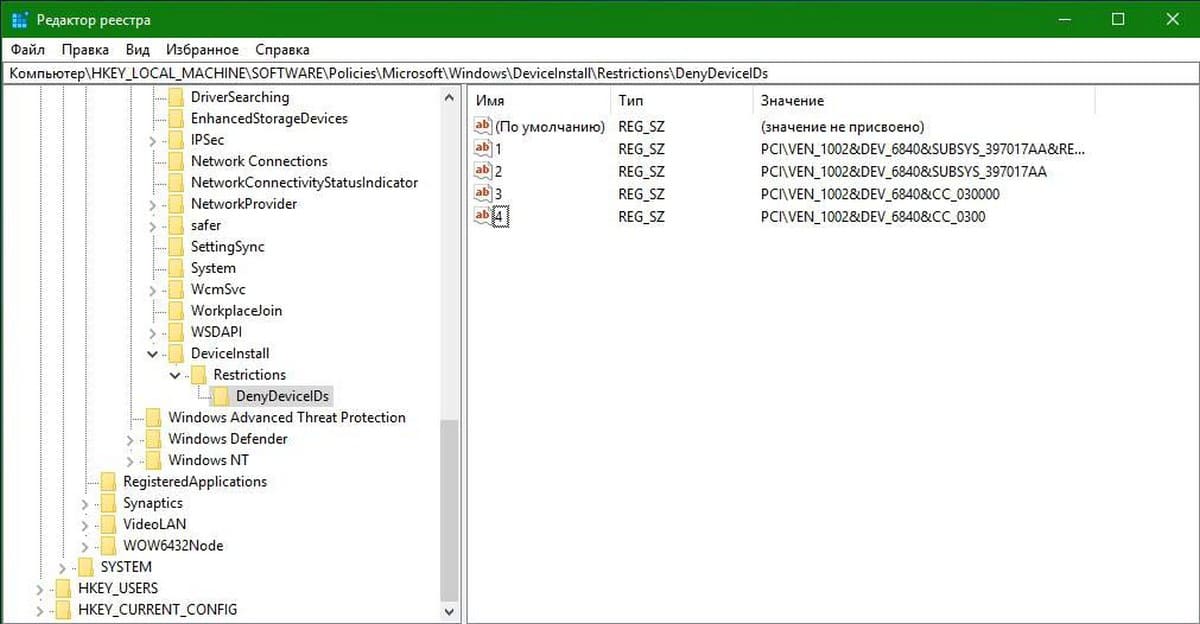Collapse the Restrictions key
Screen dimensions: 1200x624
tap(175, 375)
